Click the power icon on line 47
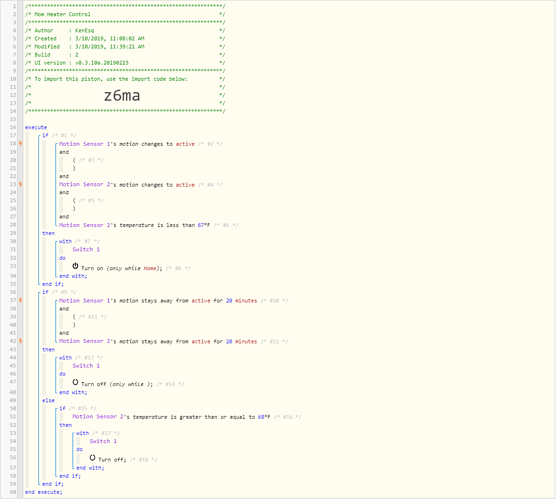 coord(75,382)
